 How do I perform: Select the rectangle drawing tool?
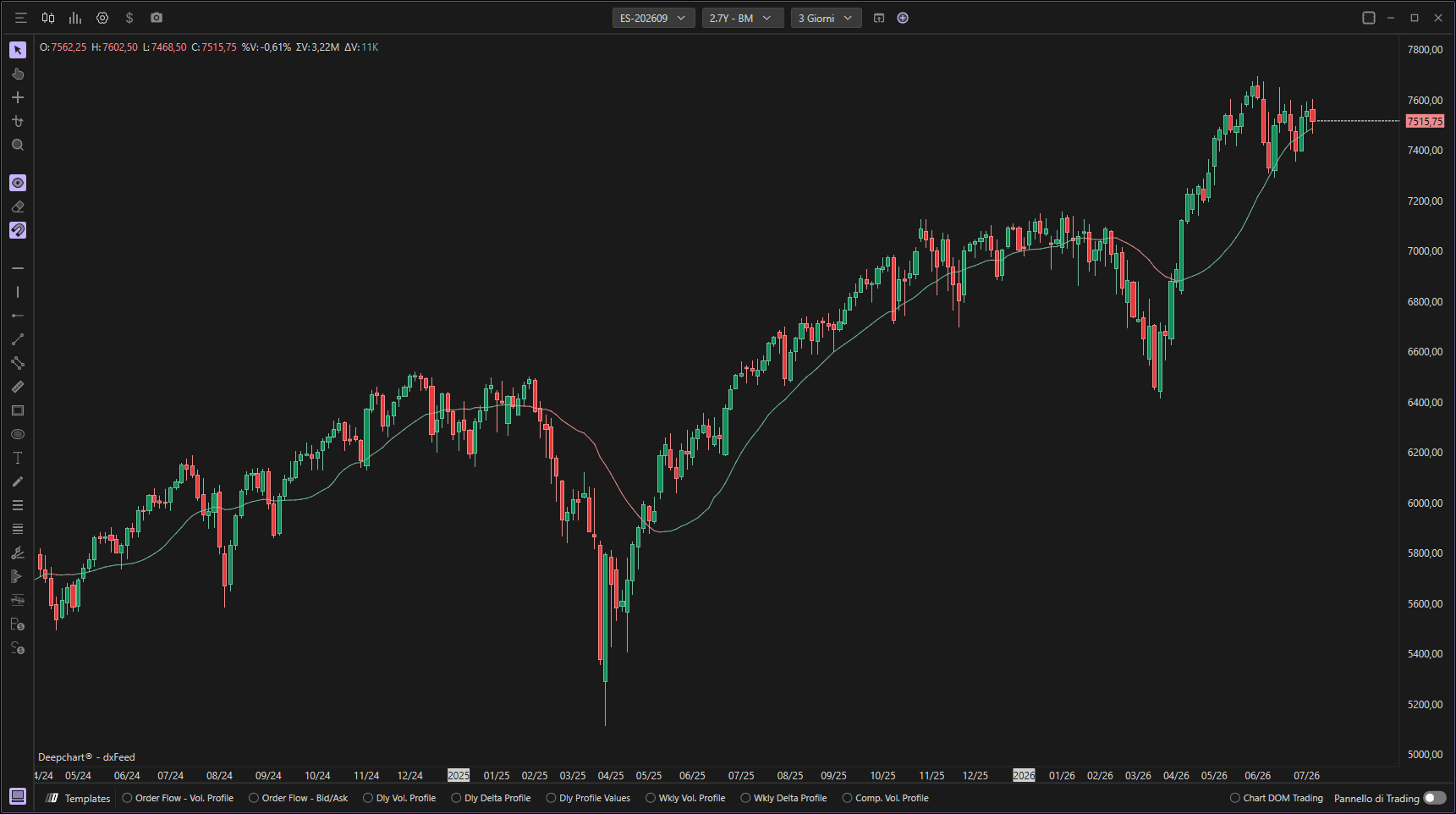[18, 410]
